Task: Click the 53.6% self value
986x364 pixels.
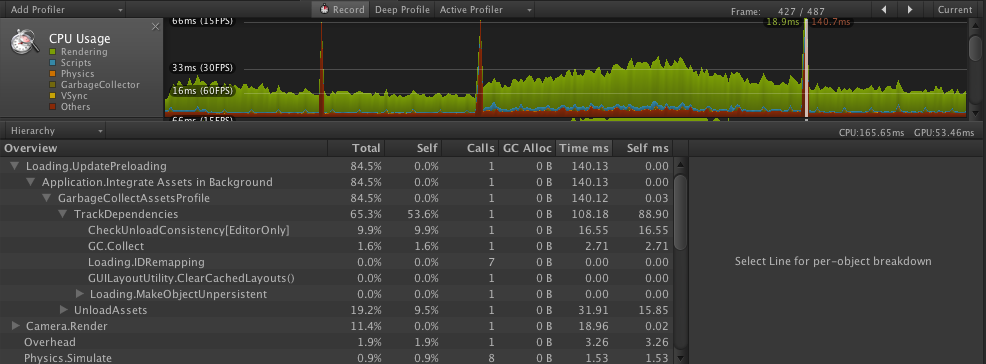Action: [423, 214]
